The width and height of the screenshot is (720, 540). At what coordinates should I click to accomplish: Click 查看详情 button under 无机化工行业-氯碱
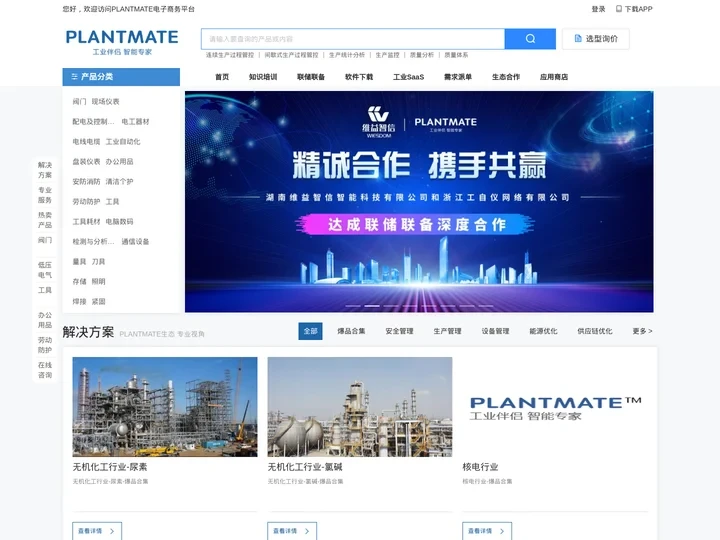(x=292, y=531)
